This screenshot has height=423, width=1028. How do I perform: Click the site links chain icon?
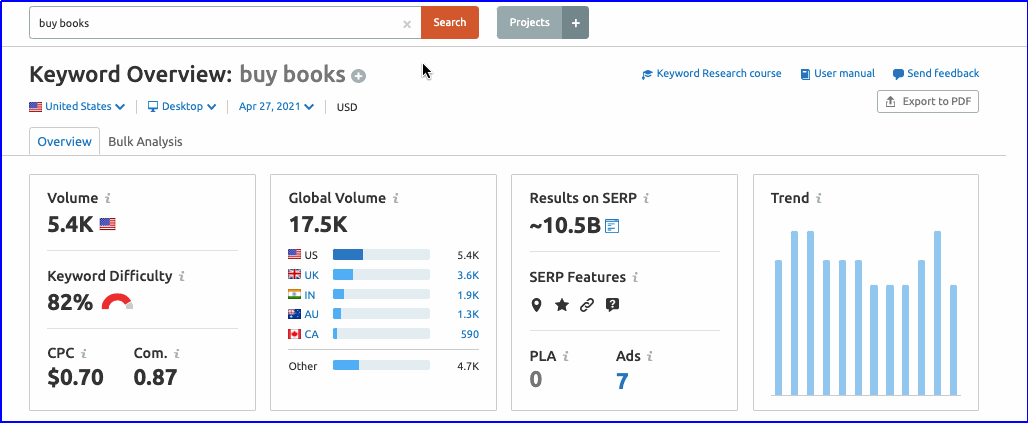587,305
